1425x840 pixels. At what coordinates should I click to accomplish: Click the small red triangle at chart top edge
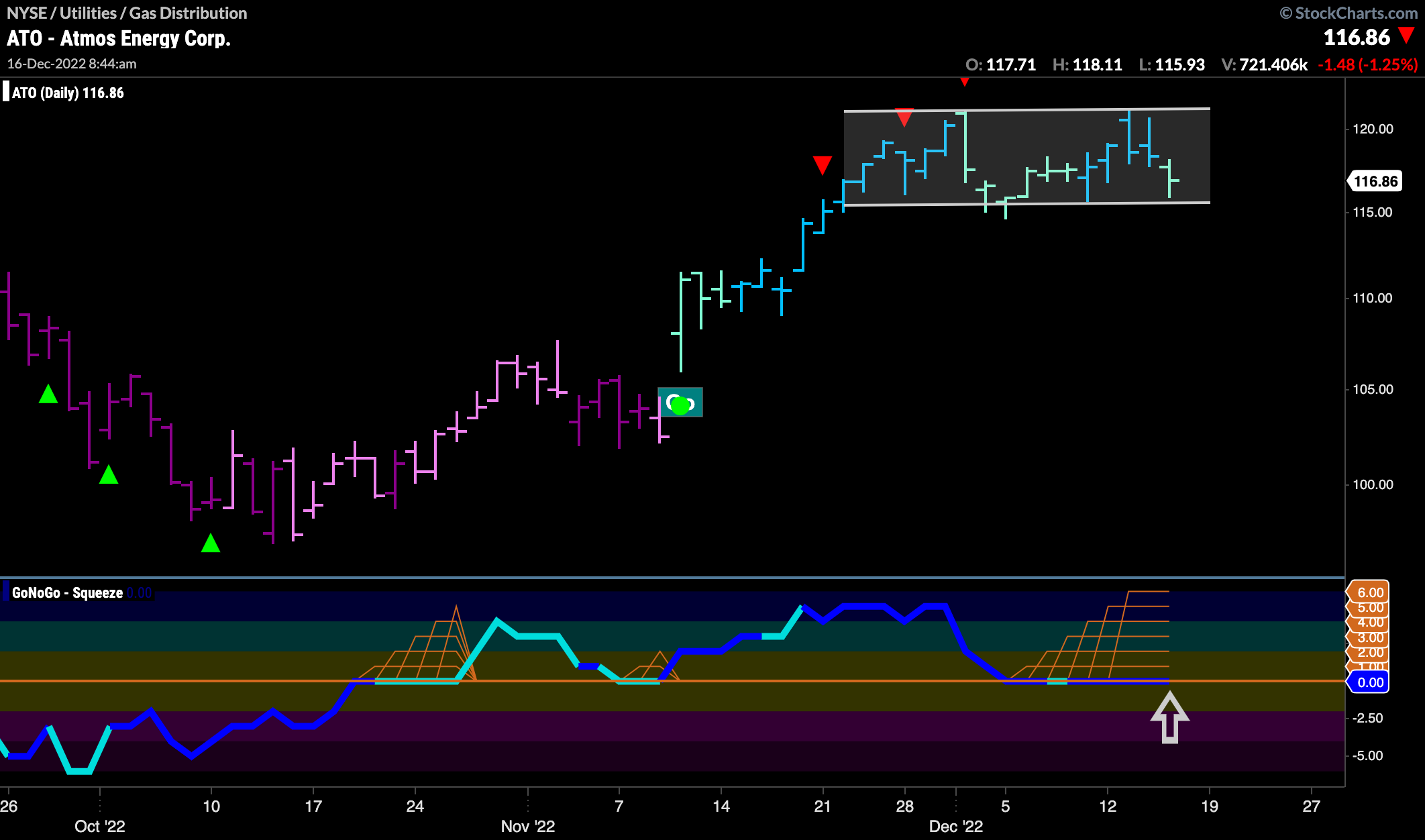pos(964,82)
